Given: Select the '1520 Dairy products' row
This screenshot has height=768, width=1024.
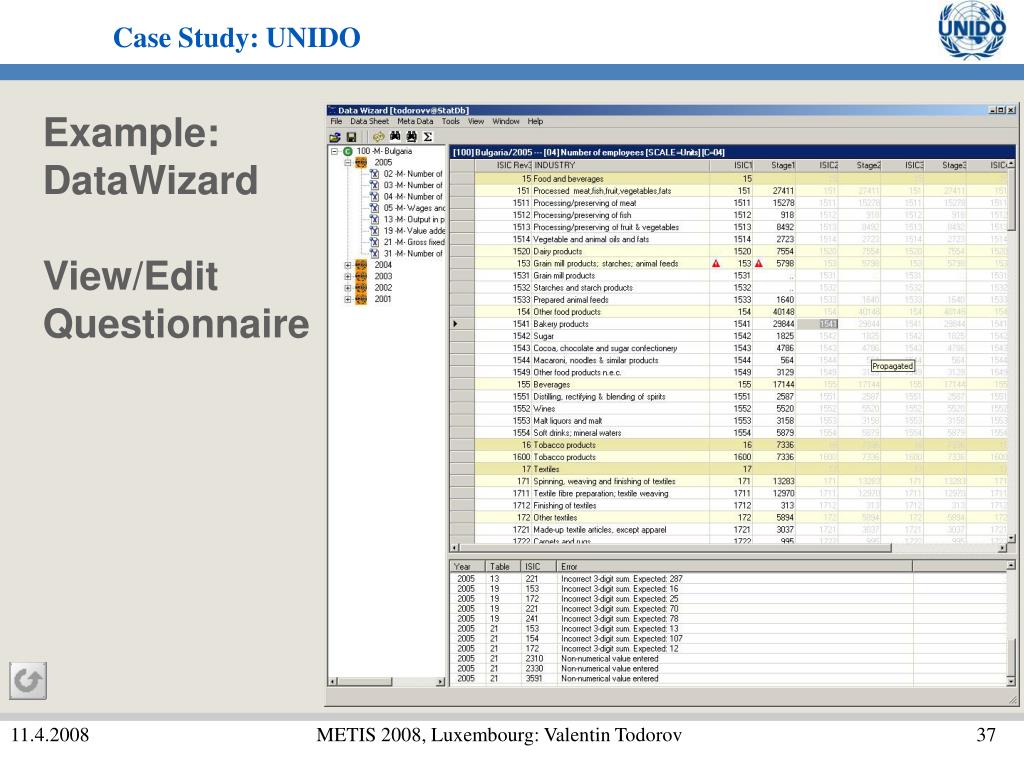Looking at the screenshot, I should point(731,251).
